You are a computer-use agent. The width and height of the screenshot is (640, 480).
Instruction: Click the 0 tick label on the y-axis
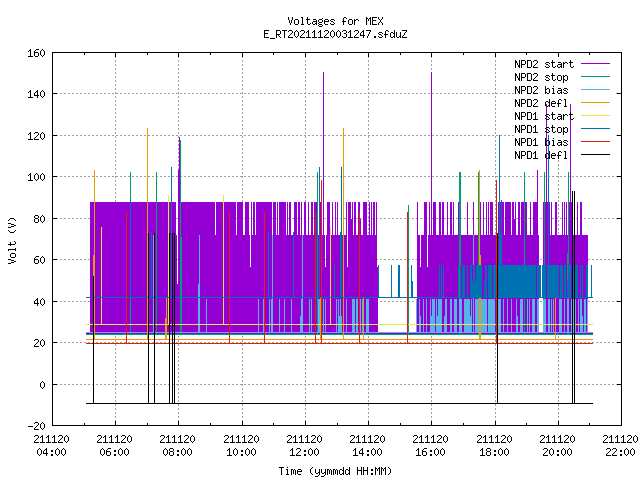point(42,385)
